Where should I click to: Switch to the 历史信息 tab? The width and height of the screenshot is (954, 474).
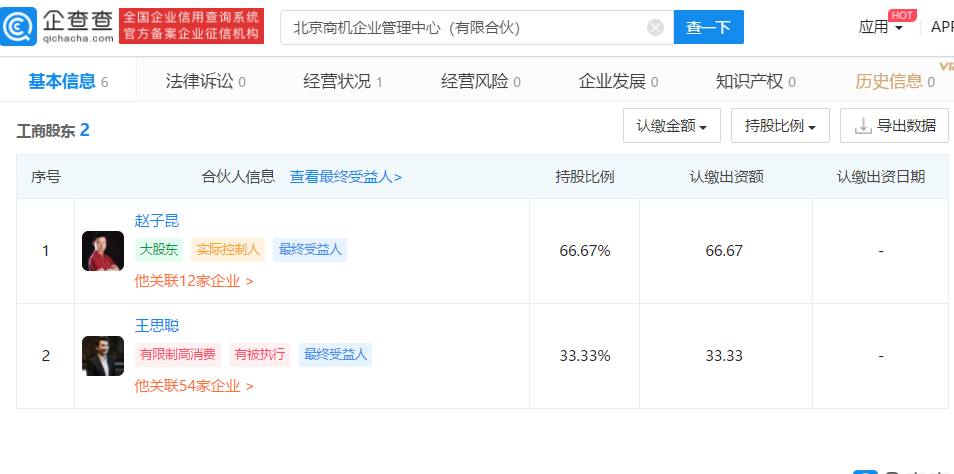894,81
